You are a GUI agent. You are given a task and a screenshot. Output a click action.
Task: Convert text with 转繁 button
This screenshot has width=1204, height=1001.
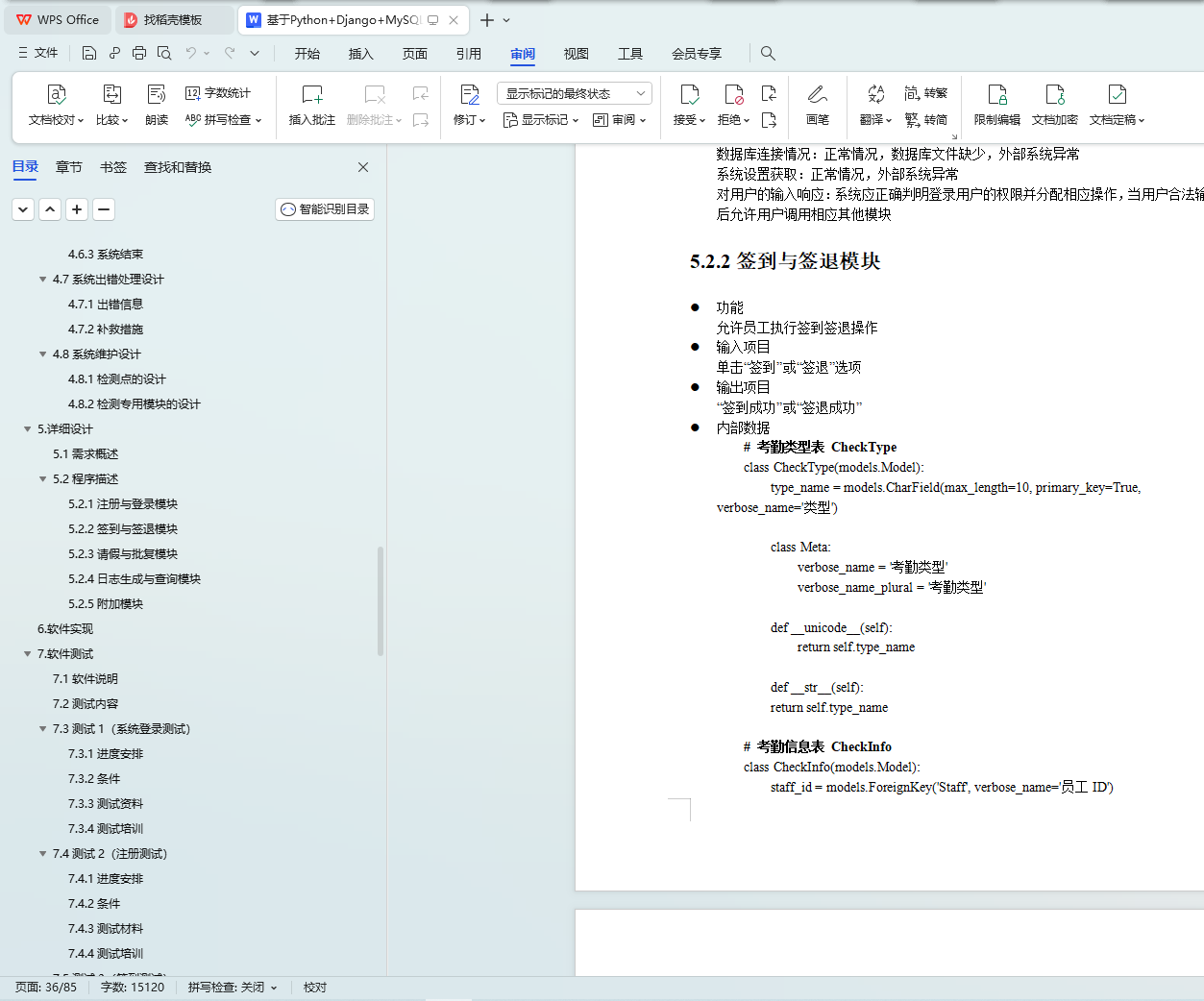926,93
